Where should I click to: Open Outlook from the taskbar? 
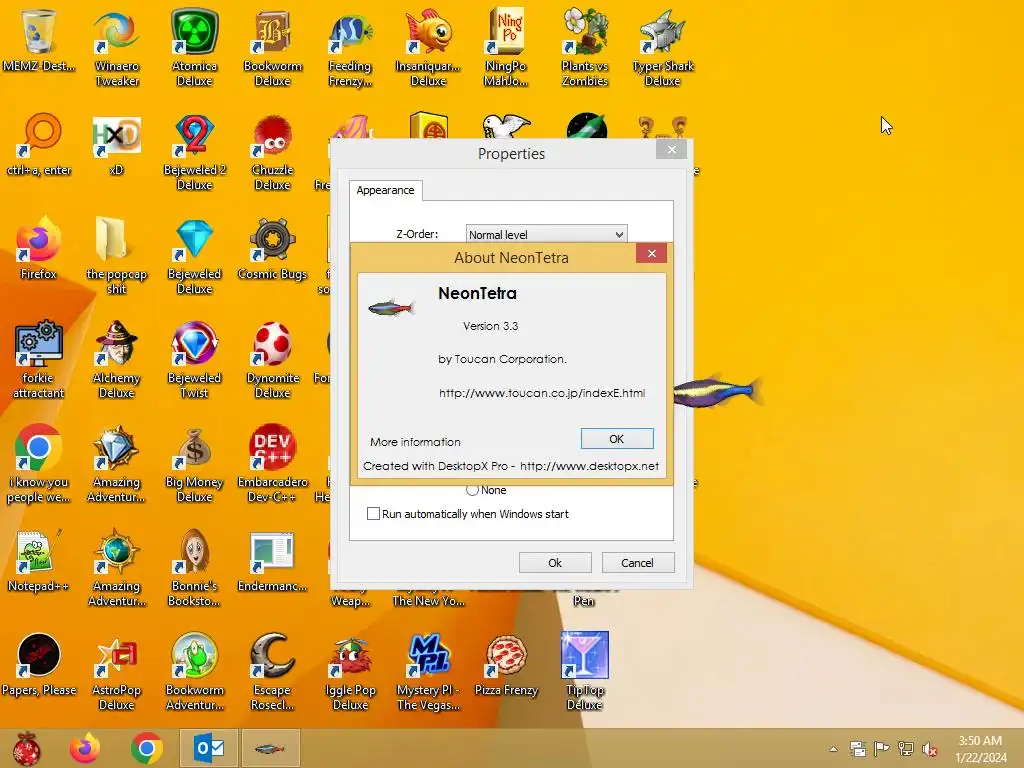pyautogui.click(x=209, y=748)
